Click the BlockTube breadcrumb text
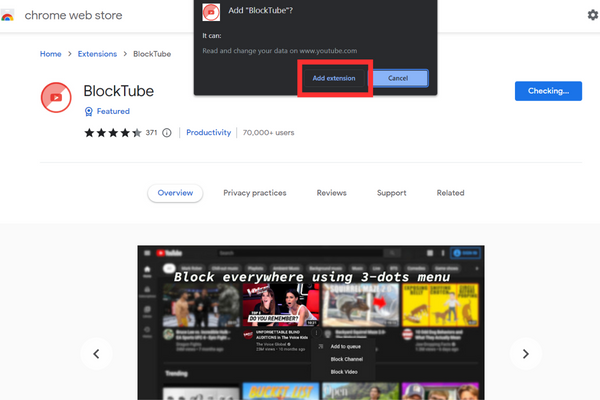Viewport: 600px width, 400px height. [x=152, y=54]
